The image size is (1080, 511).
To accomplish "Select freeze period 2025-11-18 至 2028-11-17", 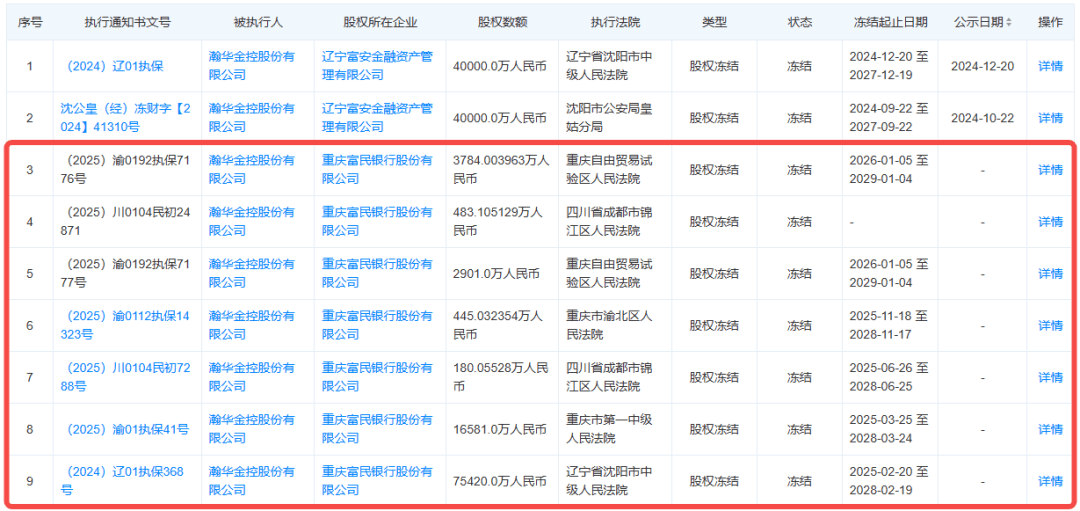I will 889,325.
